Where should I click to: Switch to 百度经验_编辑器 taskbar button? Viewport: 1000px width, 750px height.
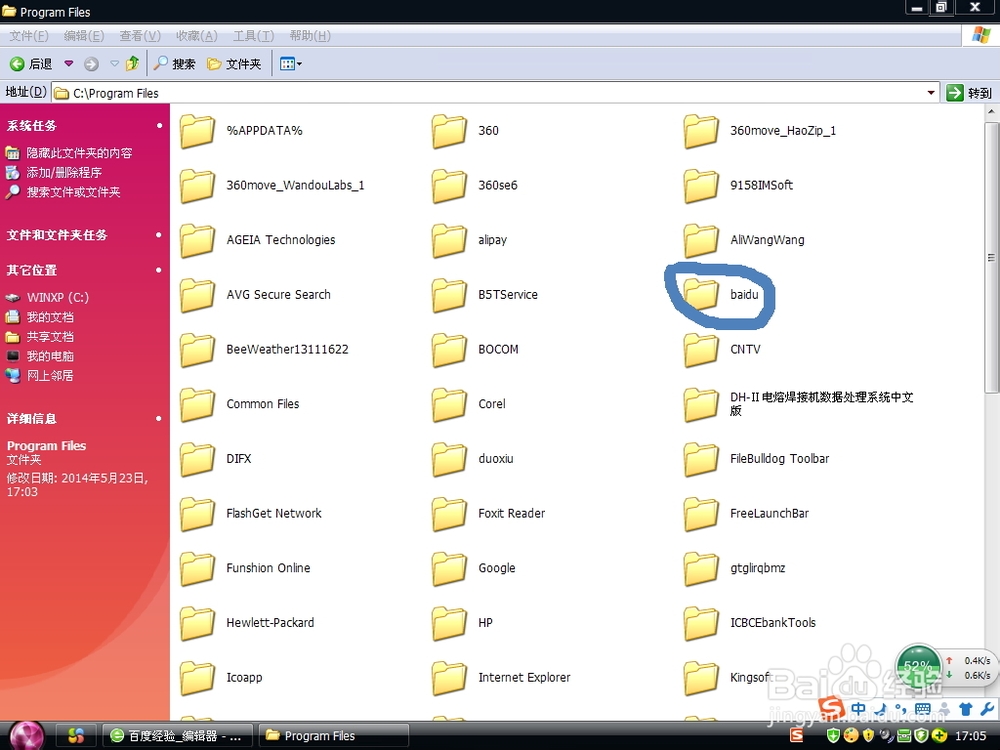click(x=178, y=736)
